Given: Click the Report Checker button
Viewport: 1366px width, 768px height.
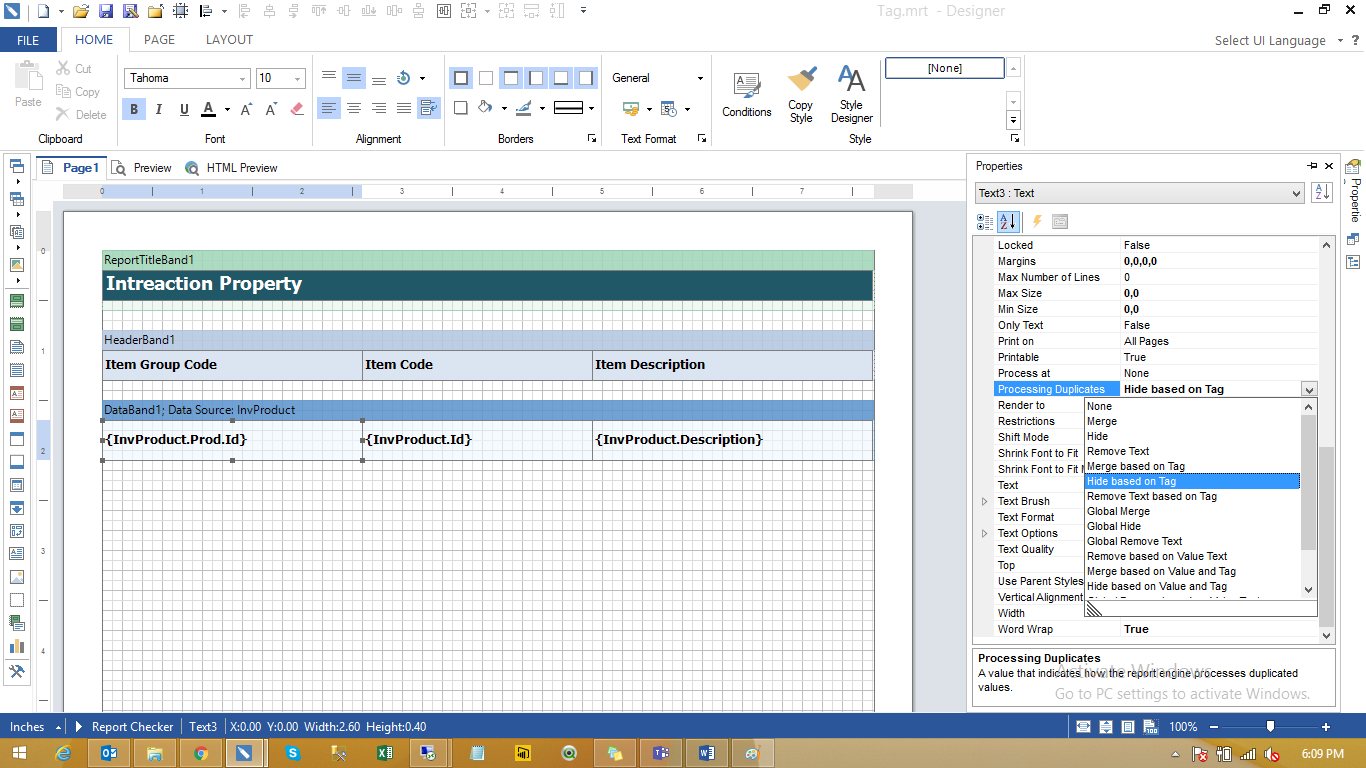Looking at the screenshot, I should click(x=132, y=727).
